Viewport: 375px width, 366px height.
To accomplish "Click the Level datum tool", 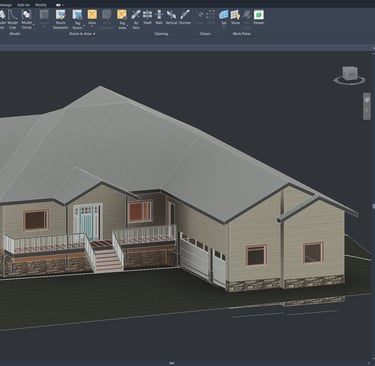I will pos(200,17).
